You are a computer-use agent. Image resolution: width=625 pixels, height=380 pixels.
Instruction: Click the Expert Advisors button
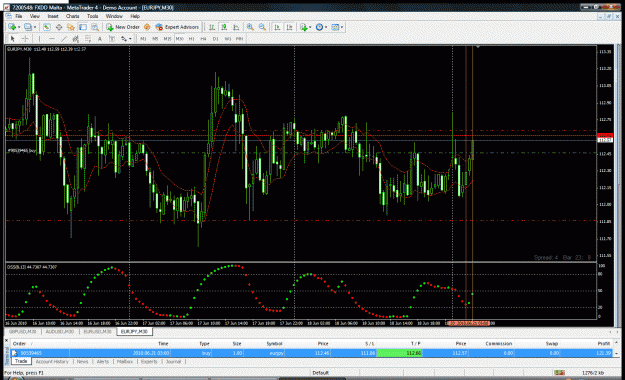coord(177,27)
